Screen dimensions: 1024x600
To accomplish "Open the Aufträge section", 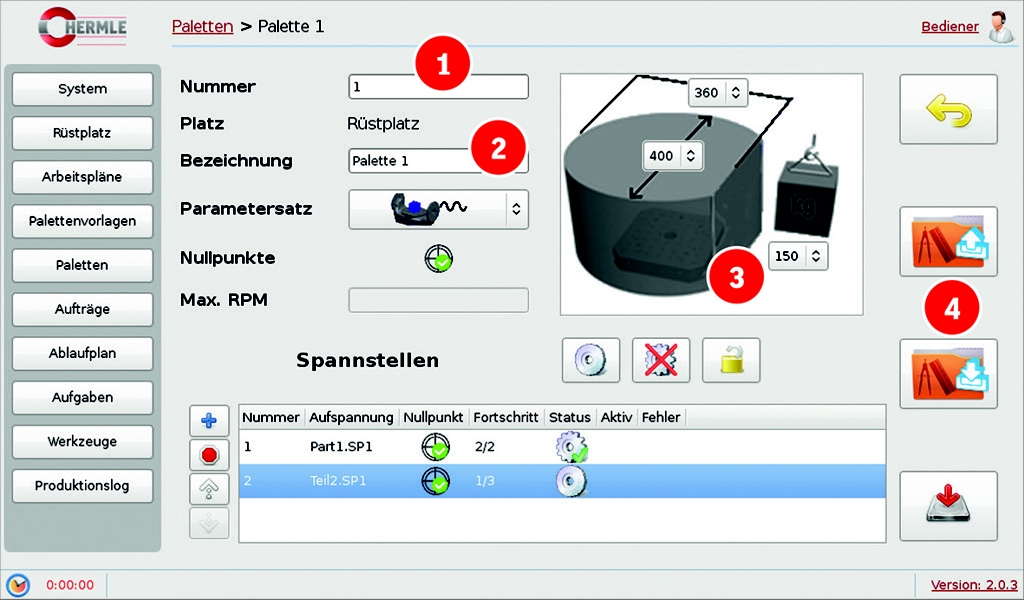I will [82, 309].
